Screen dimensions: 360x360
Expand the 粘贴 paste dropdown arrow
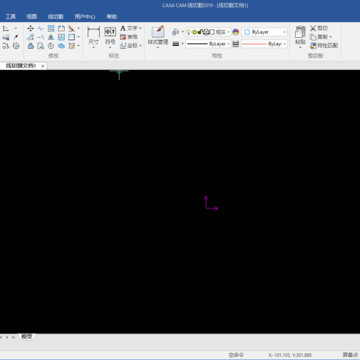[300, 48]
